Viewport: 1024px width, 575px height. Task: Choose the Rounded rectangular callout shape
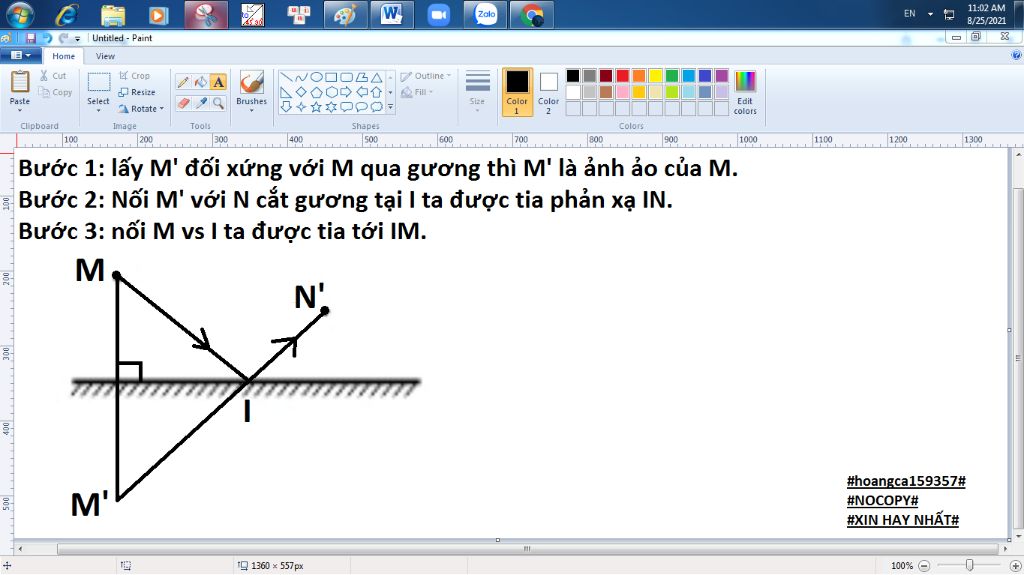coord(346,107)
